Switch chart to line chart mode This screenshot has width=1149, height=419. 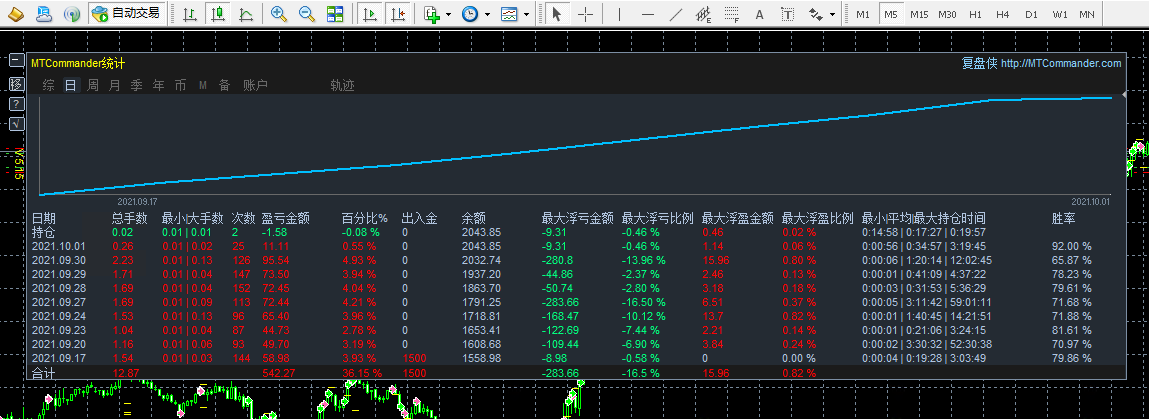tap(246, 13)
